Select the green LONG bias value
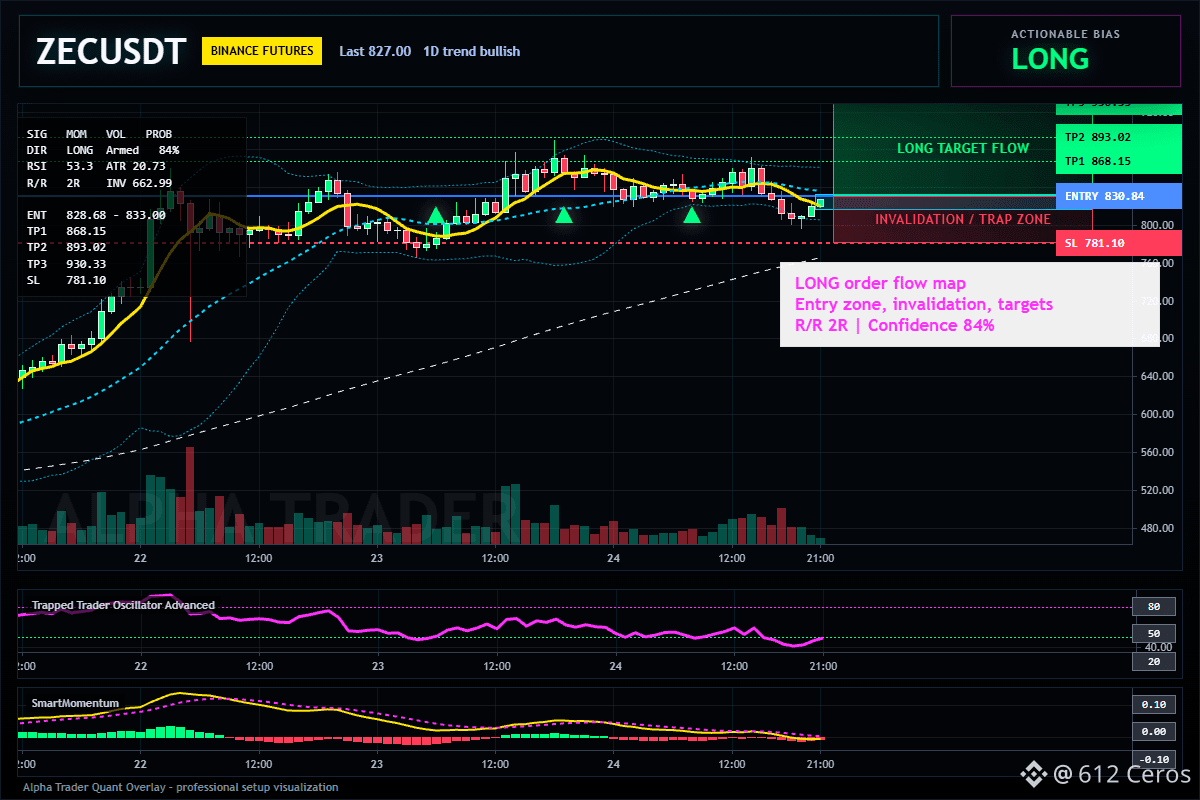 click(1050, 59)
